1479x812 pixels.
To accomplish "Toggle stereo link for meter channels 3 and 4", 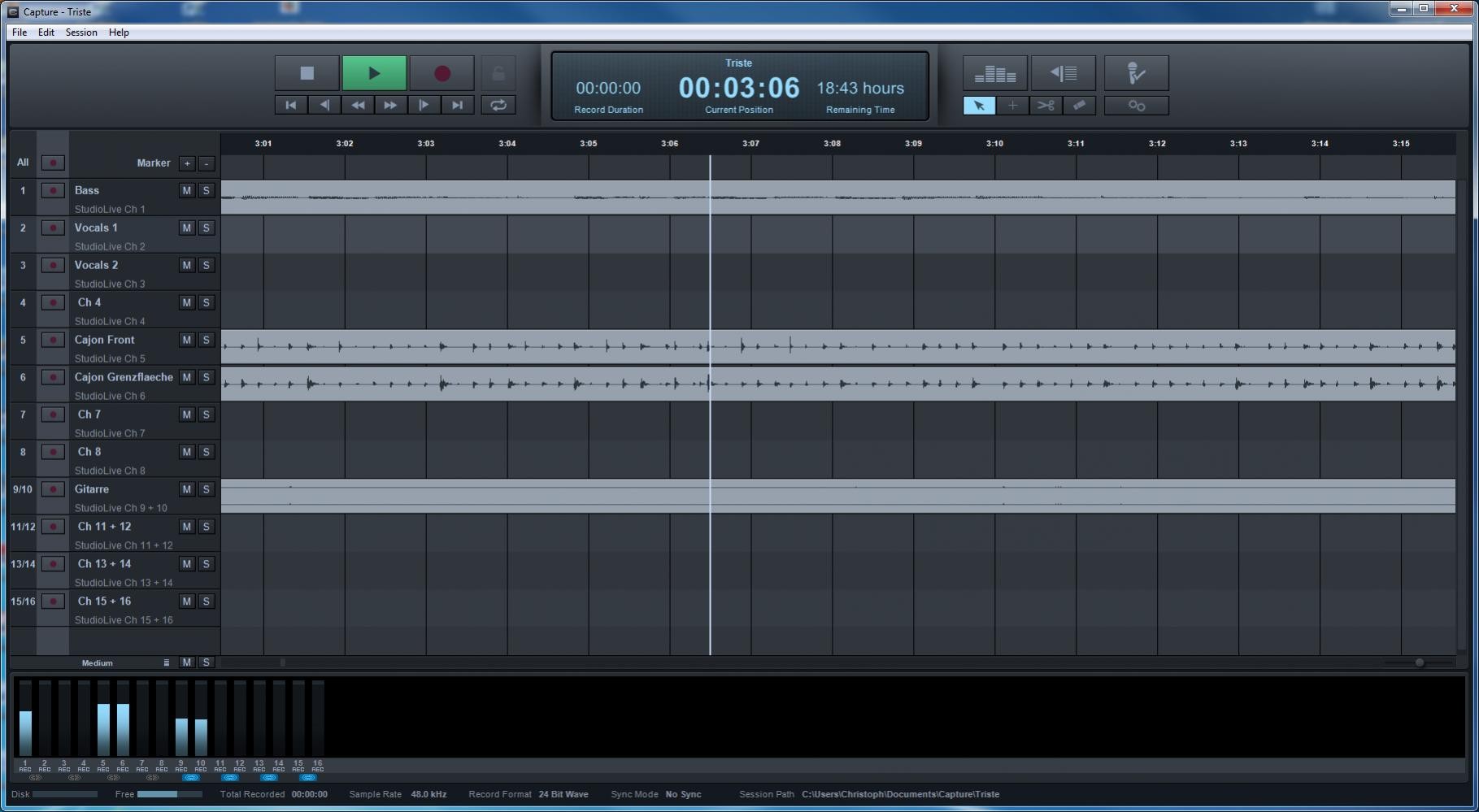I will (74, 778).
